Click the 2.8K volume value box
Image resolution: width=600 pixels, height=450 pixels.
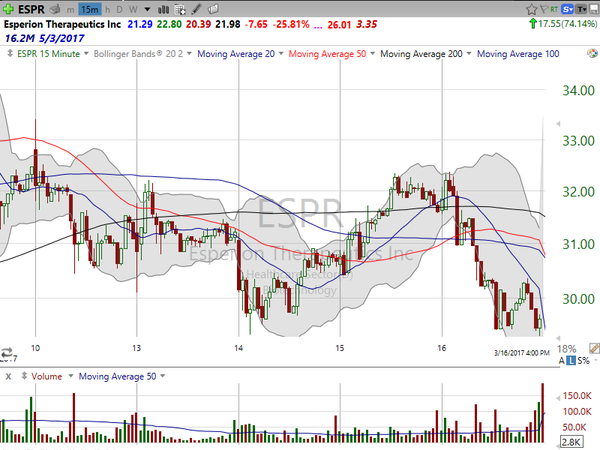pyautogui.click(x=572, y=442)
